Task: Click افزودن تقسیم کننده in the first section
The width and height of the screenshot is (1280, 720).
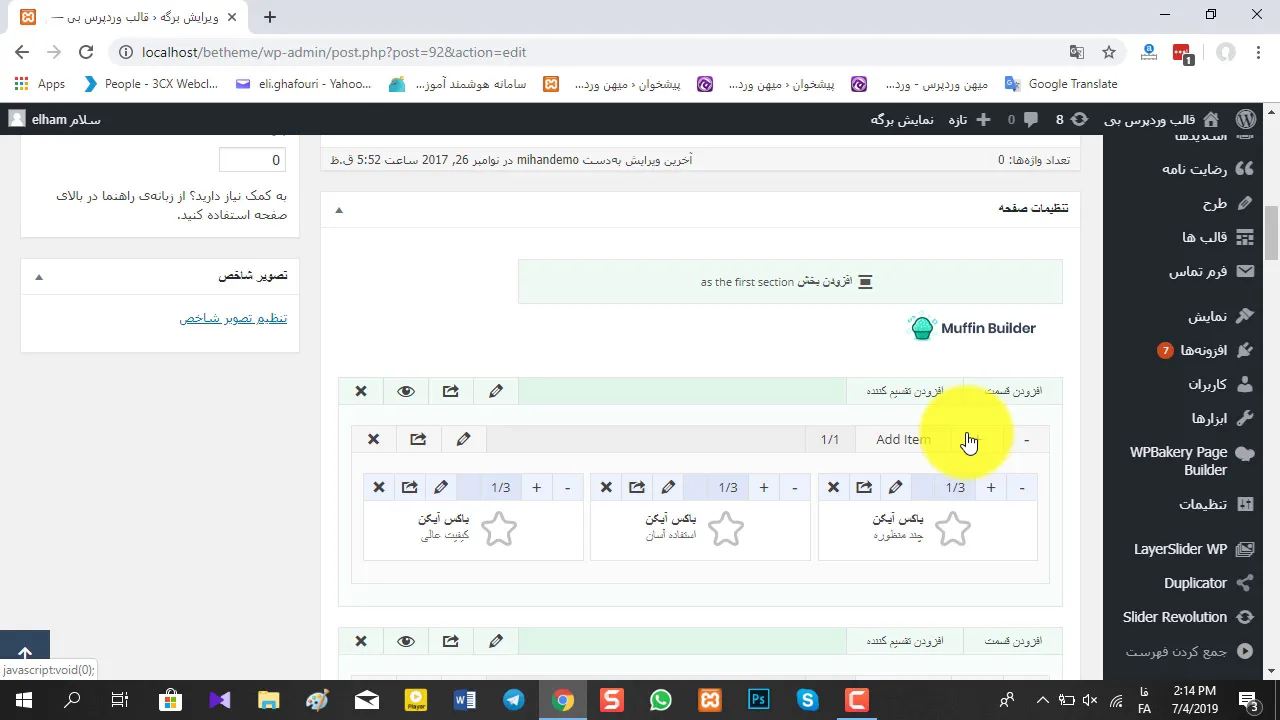Action: (x=905, y=391)
